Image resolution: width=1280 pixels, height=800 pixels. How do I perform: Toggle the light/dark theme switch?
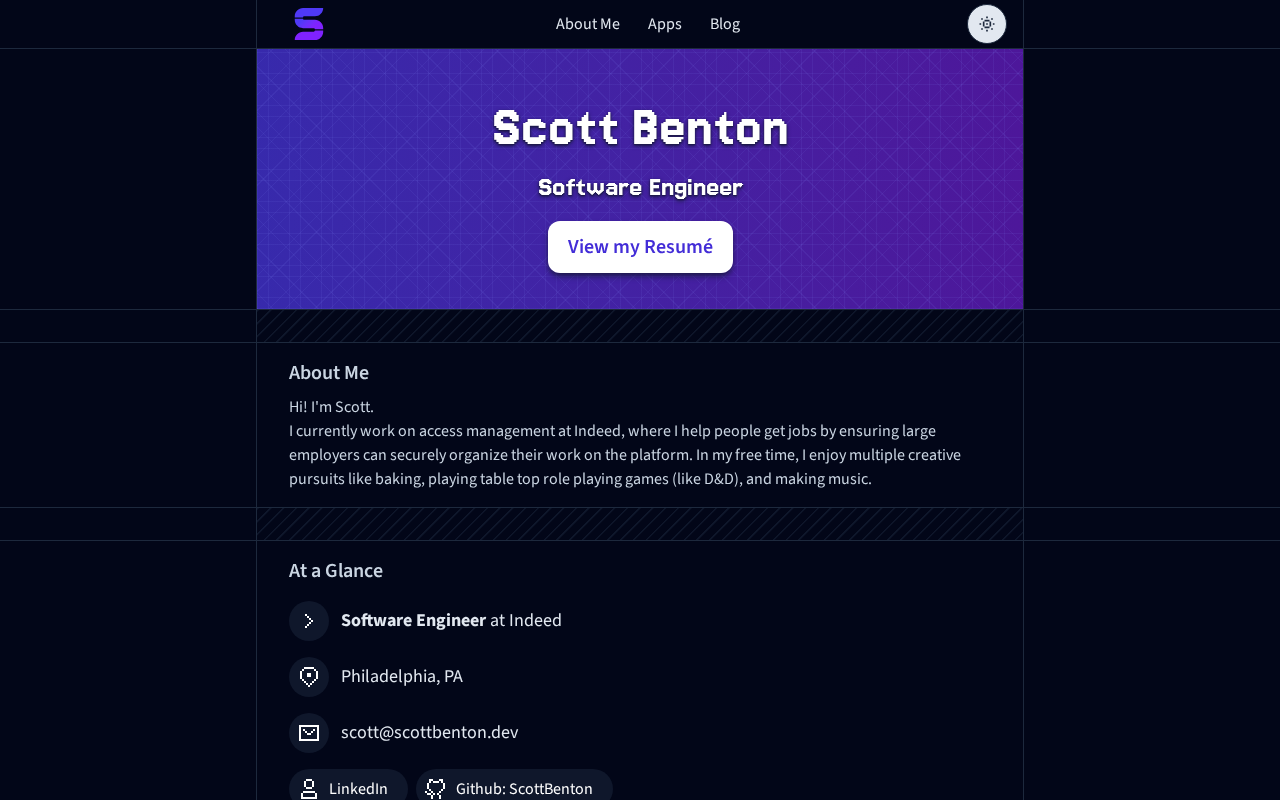(987, 24)
